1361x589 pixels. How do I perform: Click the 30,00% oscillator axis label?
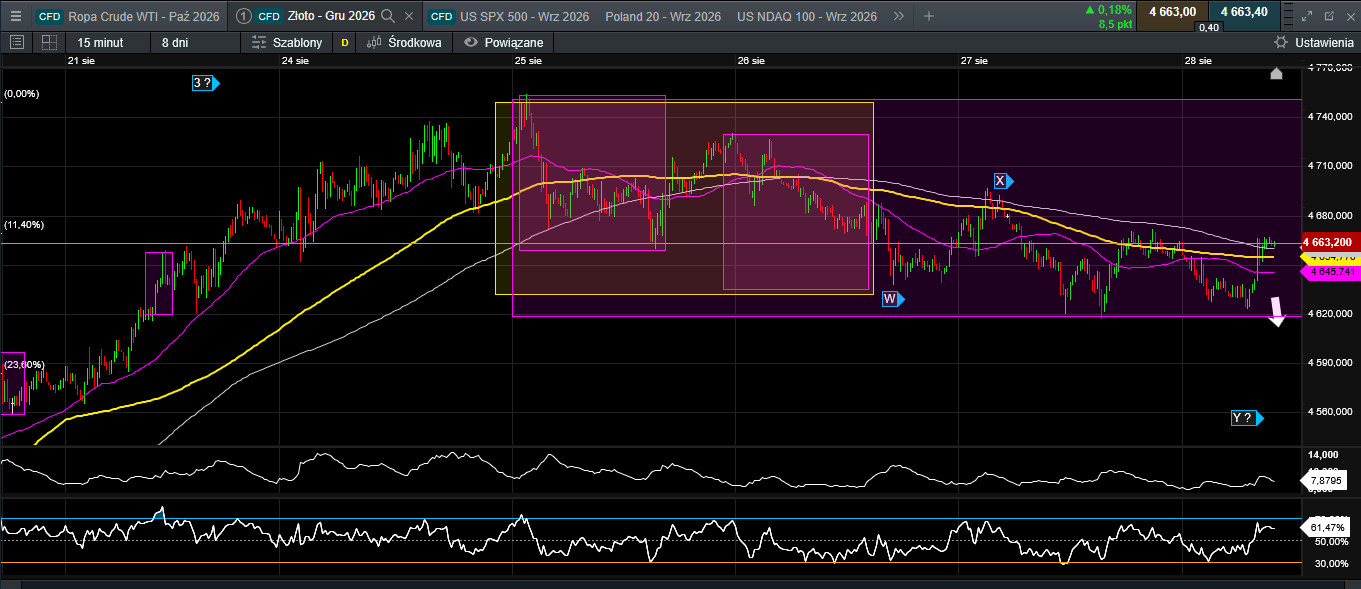pos(1331,564)
